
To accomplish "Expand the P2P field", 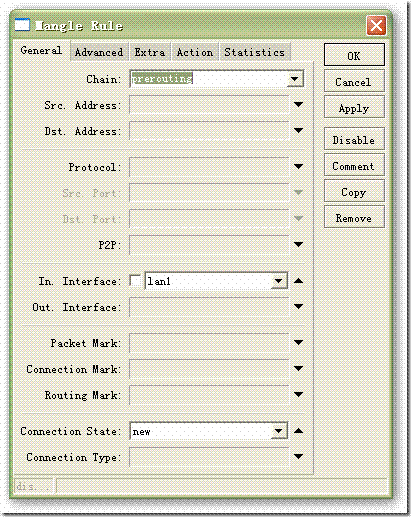I will pyautogui.click(x=298, y=245).
